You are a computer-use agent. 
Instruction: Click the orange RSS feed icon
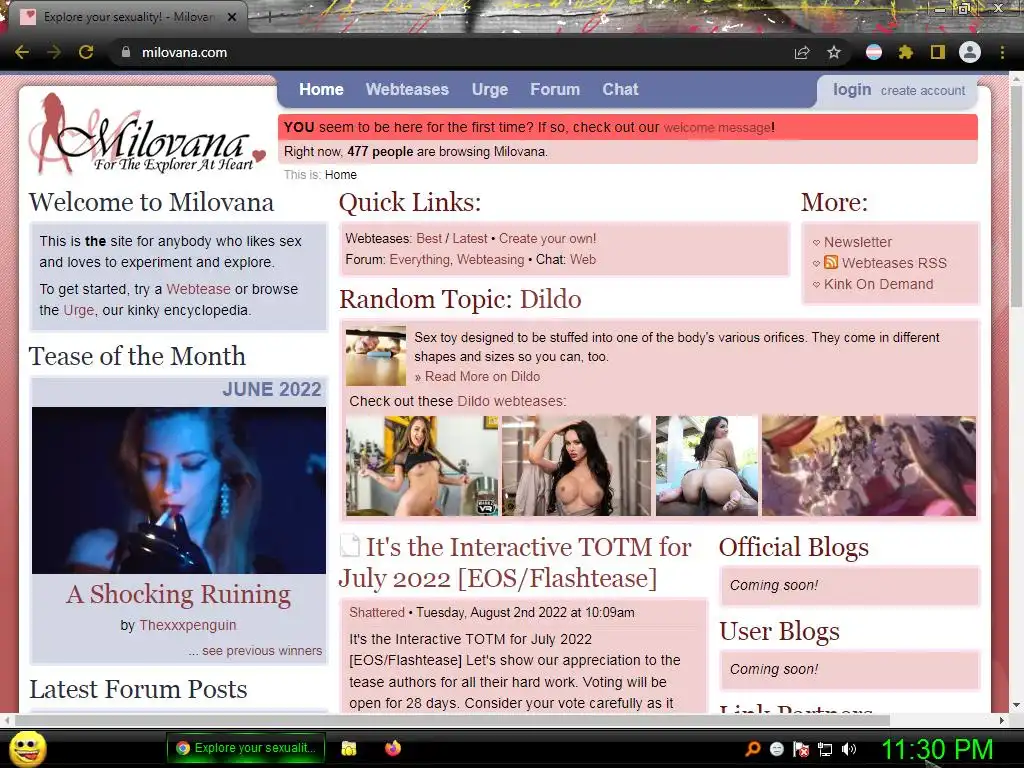coord(831,262)
